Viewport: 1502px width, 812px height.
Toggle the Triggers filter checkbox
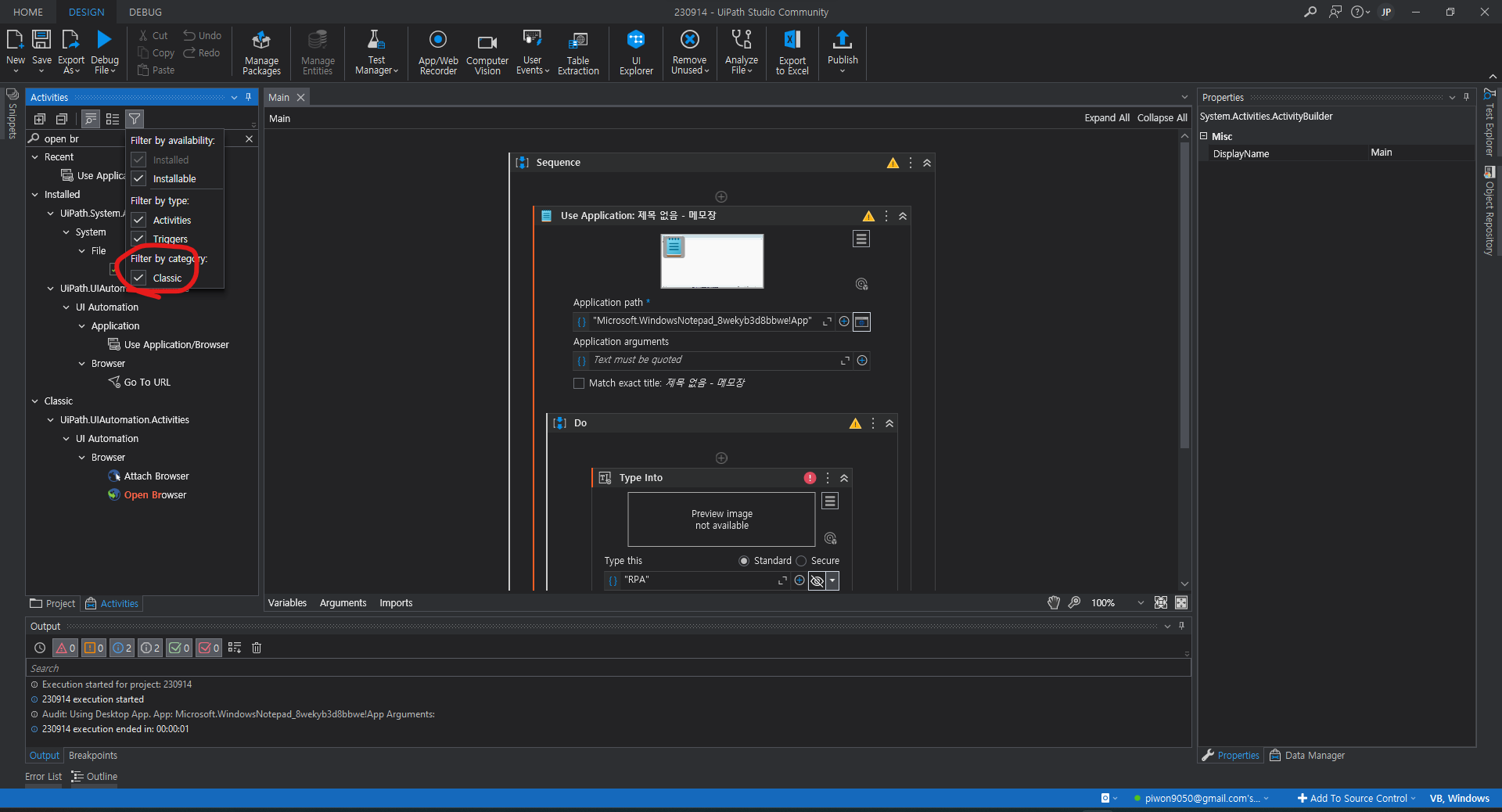(138, 239)
